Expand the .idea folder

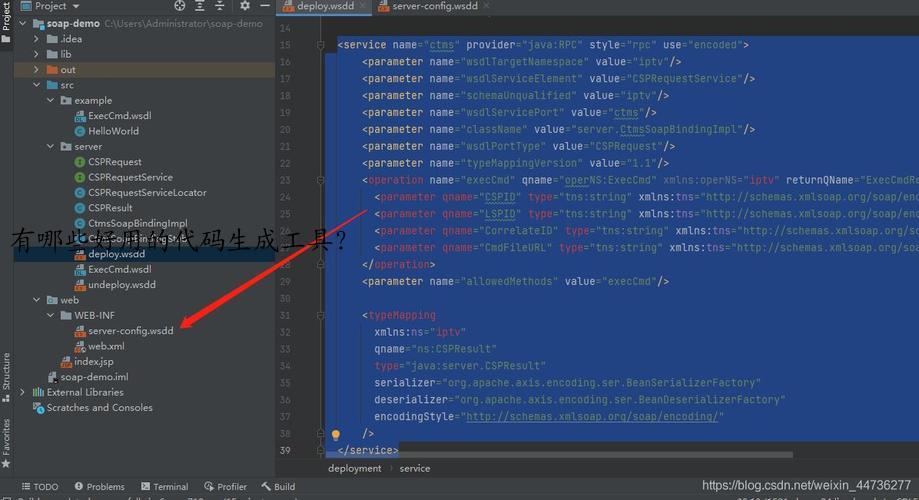[38, 39]
